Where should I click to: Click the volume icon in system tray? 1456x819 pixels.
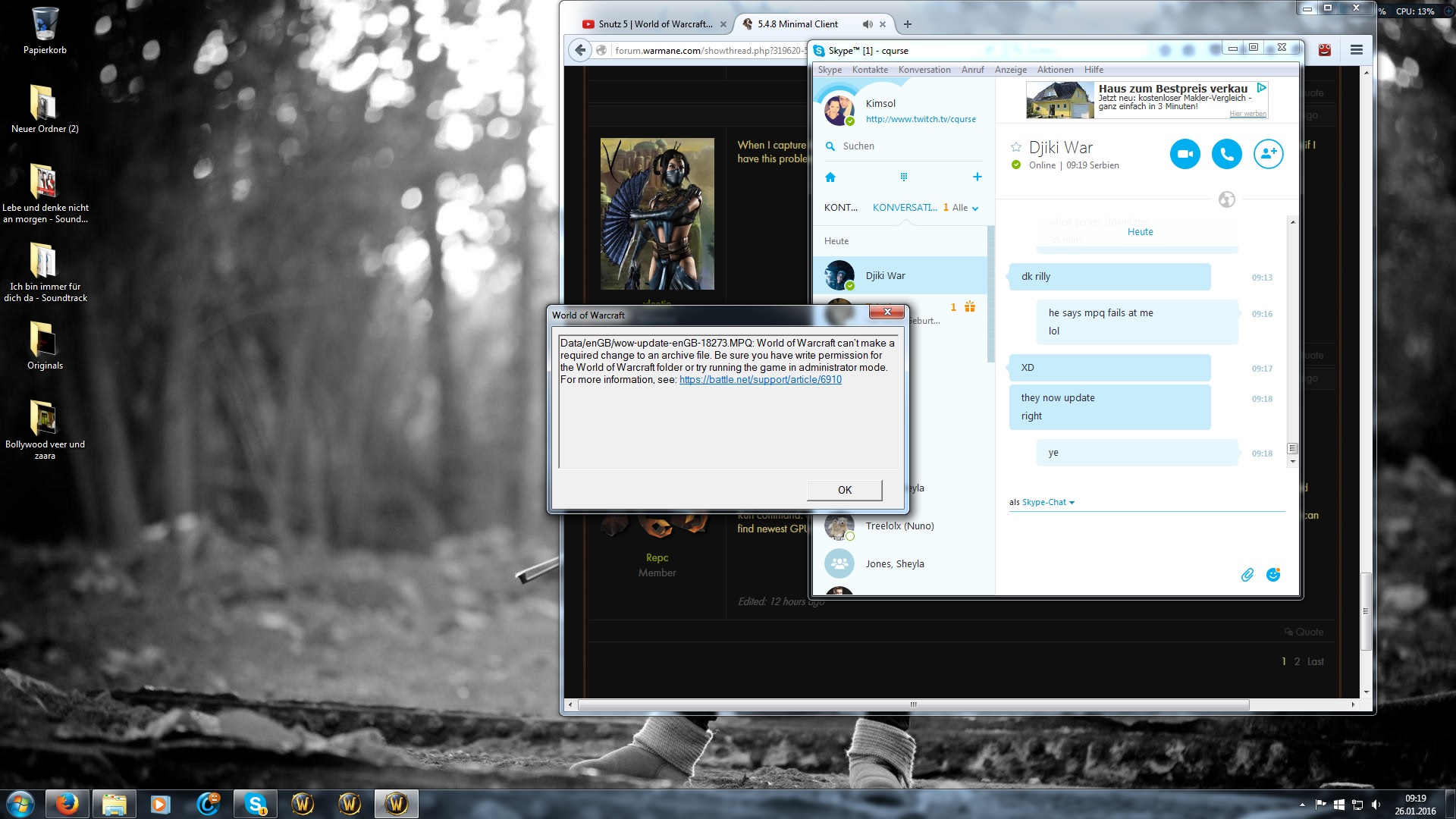[x=1376, y=805]
